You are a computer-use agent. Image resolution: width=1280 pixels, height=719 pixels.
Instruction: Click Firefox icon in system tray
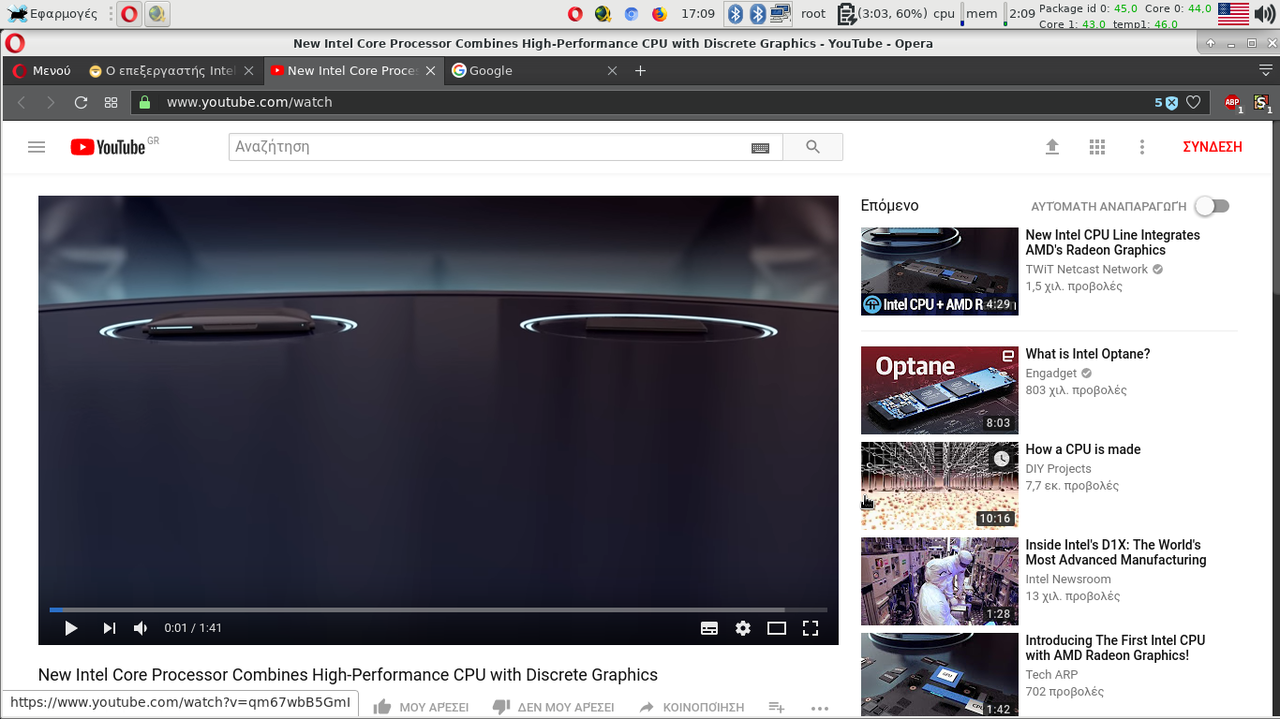tap(659, 14)
